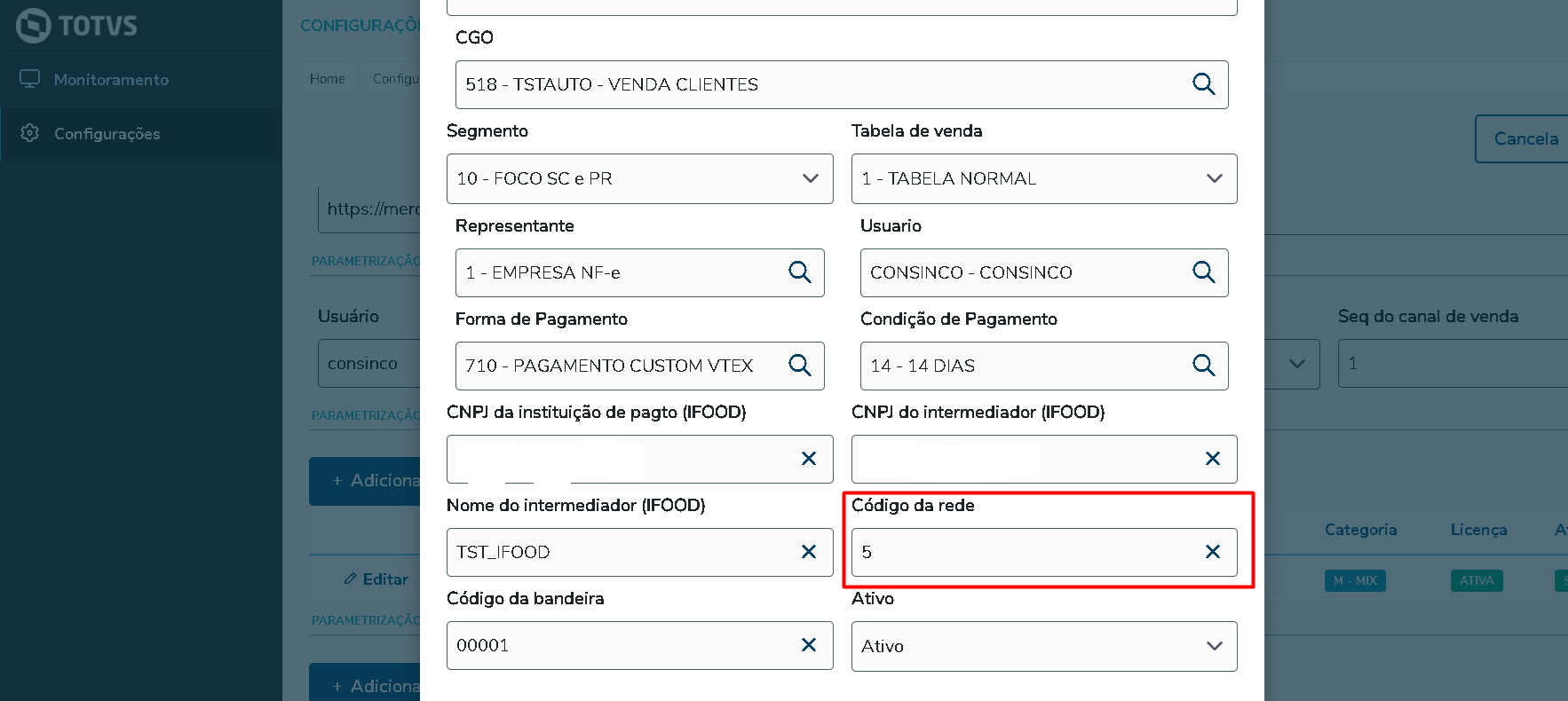
Task: Open Representante lookup magnifier
Action: click(x=799, y=272)
